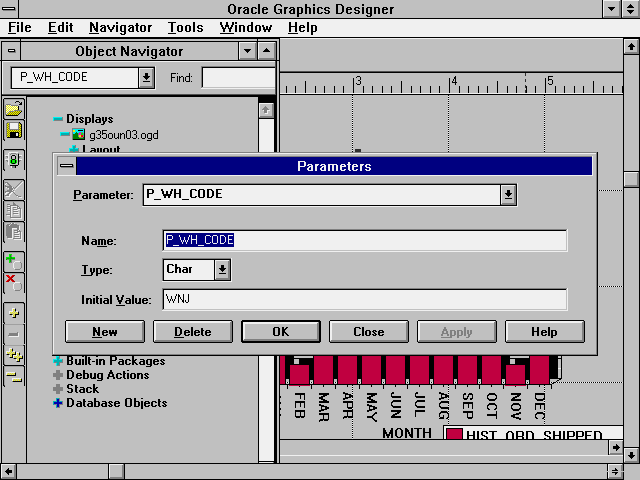This screenshot has height=480, width=640.
Task: Open the Parameter dropdown list
Action: pyautogui.click(x=509, y=194)
